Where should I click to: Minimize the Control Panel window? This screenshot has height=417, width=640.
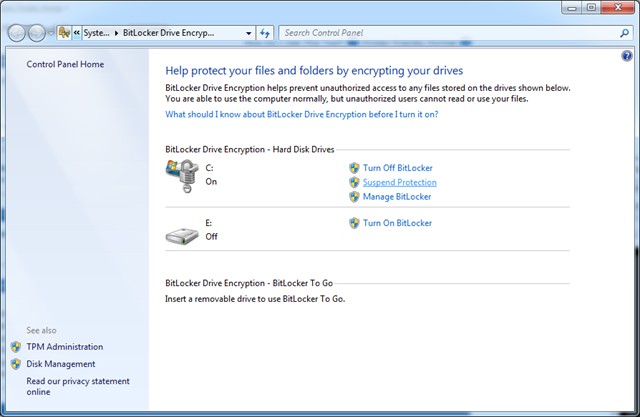click(x=571, y=7)
